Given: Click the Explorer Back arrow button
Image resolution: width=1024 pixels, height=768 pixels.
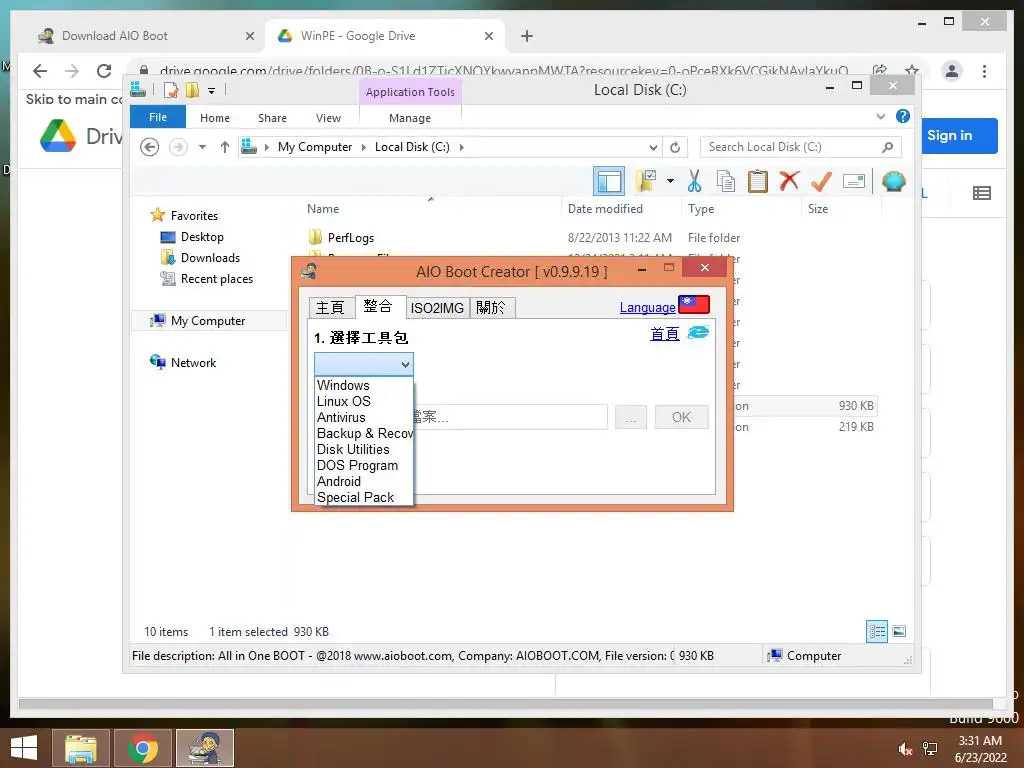Looking at the screenshot, I should pyautogui.click(x=150, y=147).
